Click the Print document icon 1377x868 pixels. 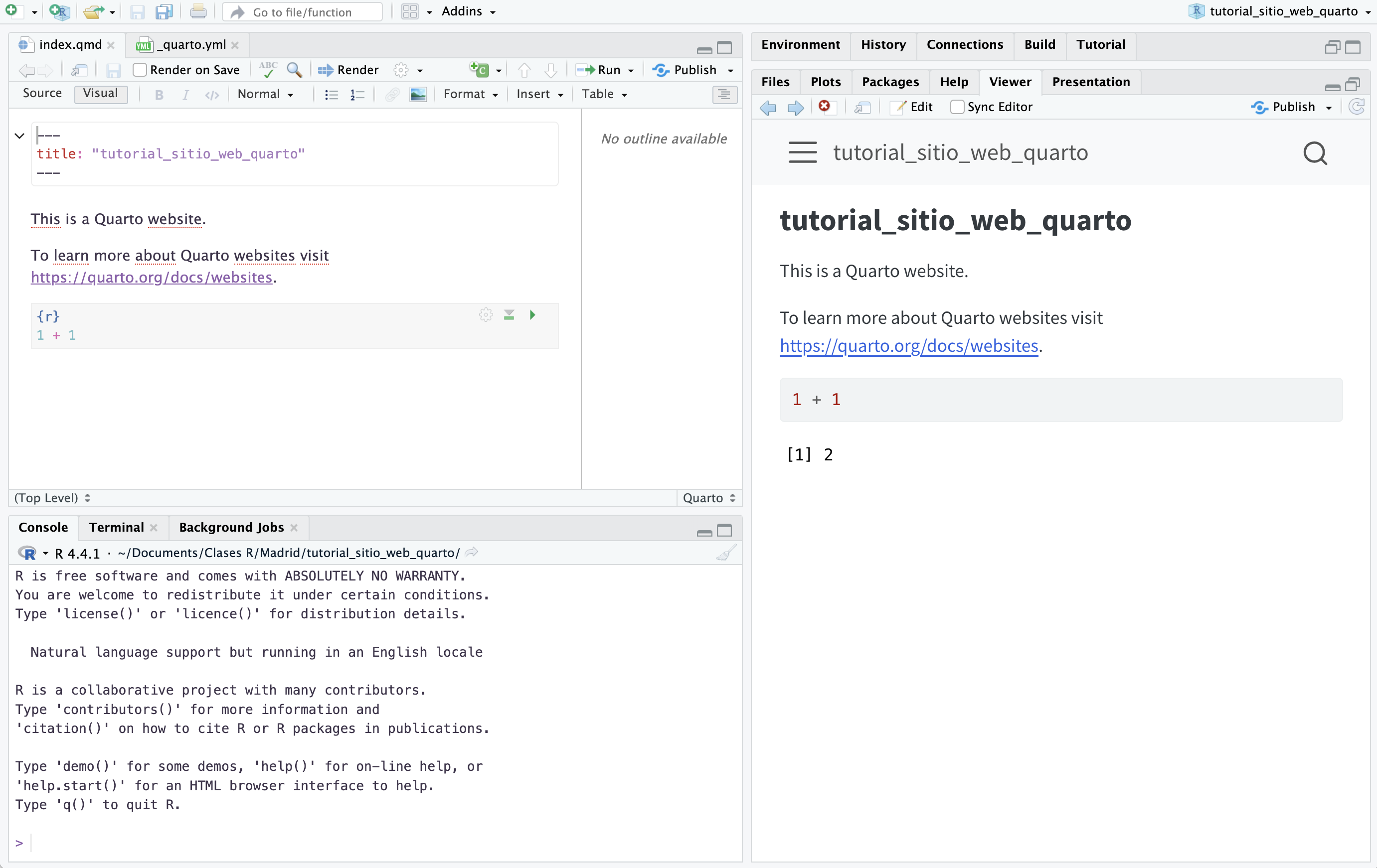(x=198, y=11)
